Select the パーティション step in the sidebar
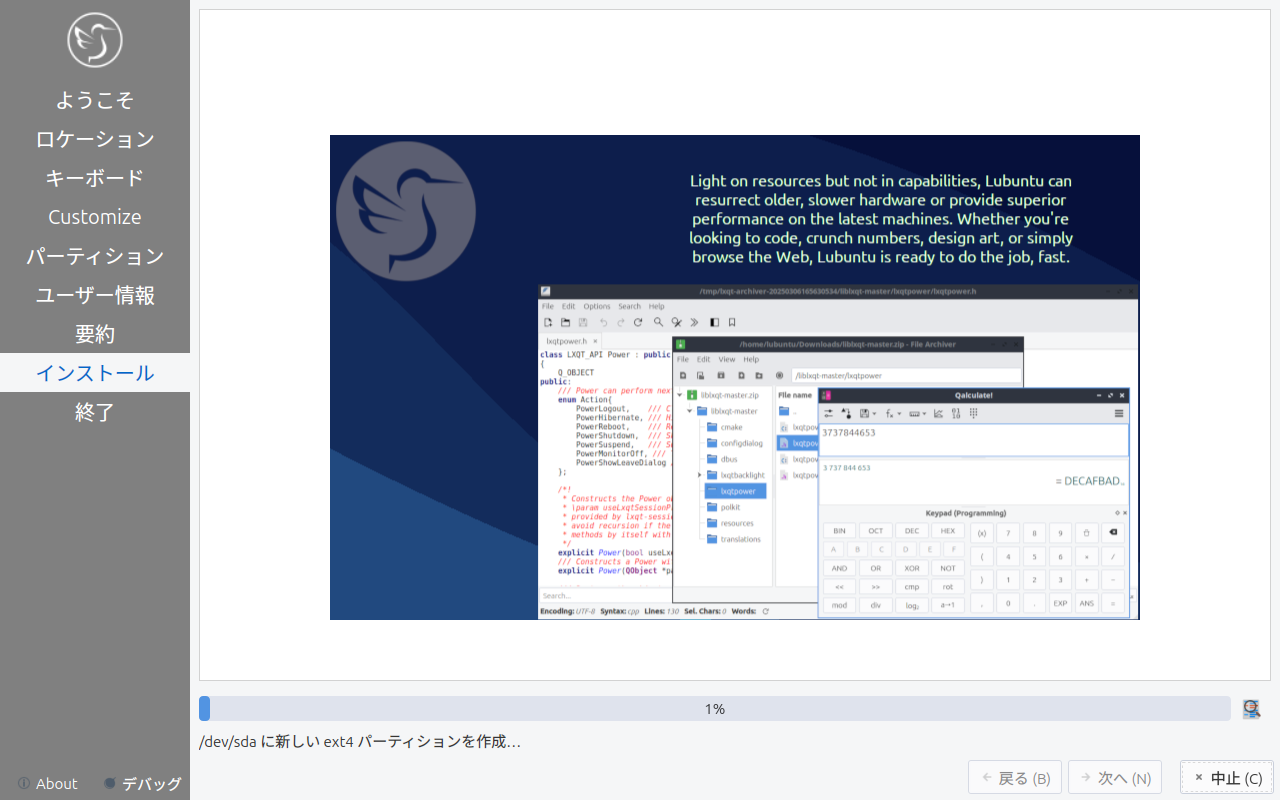The width and height of the screenshot is (1280, 800). [95, 256]
